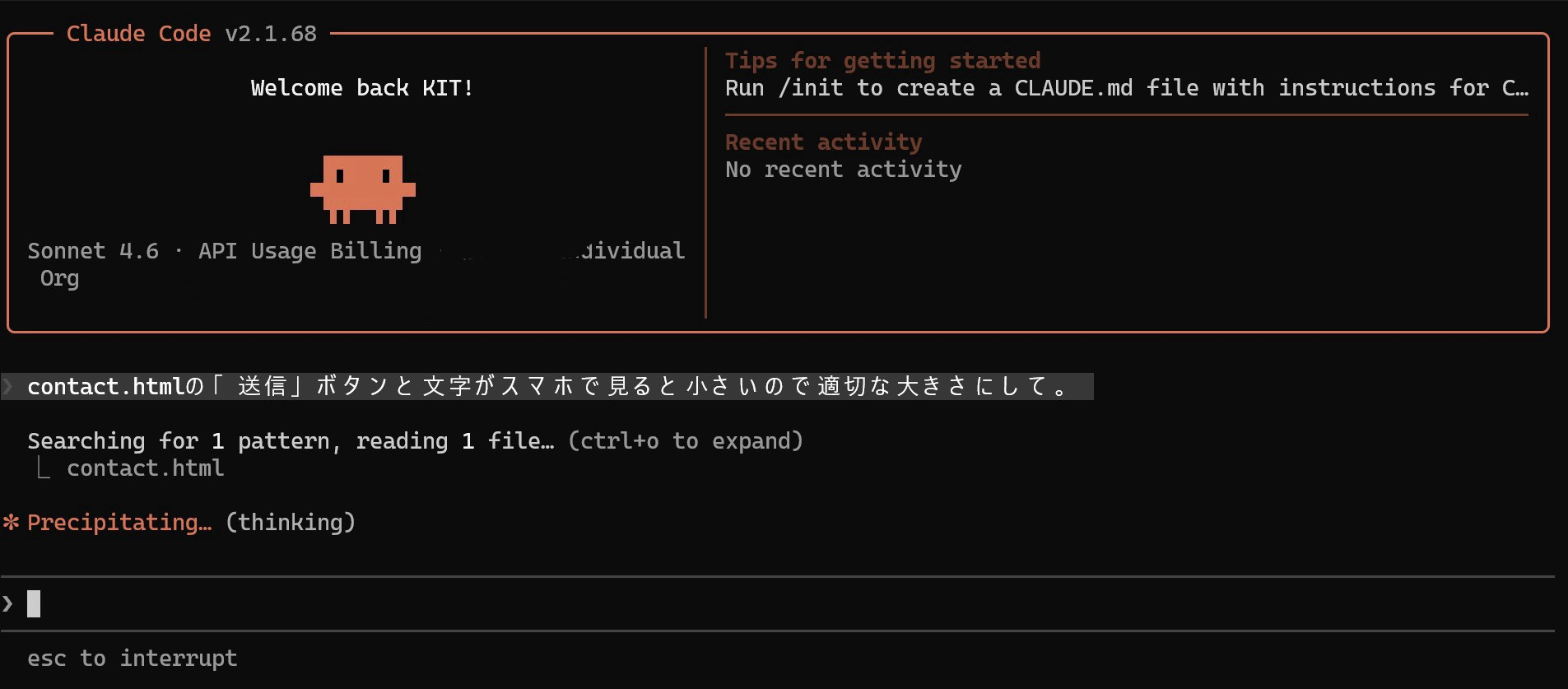The width and height of the screenshot is (1568, 689).
Task: Click the Welcome back KIT! greeting
Action: [x=362, y=88]
